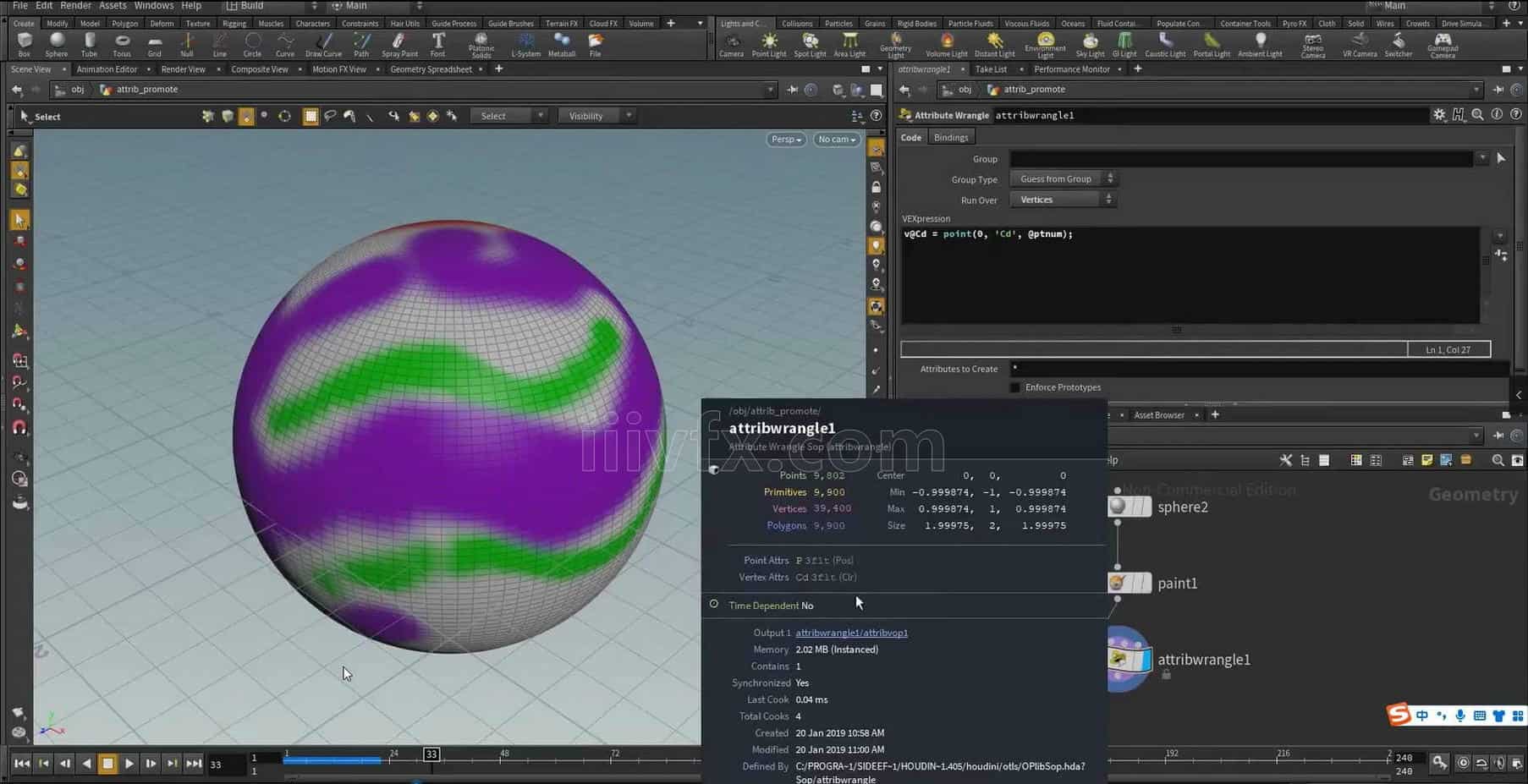
Task: Click the Play forward button
Action: coord(129,764)
